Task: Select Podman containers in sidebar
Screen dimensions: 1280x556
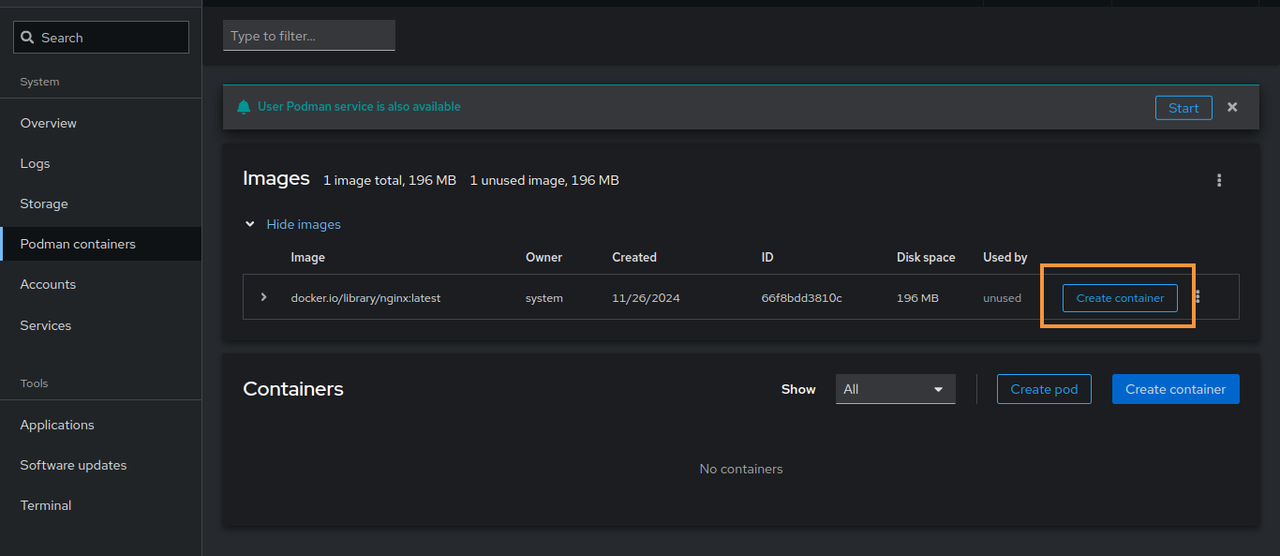Action: coord(100,244)
